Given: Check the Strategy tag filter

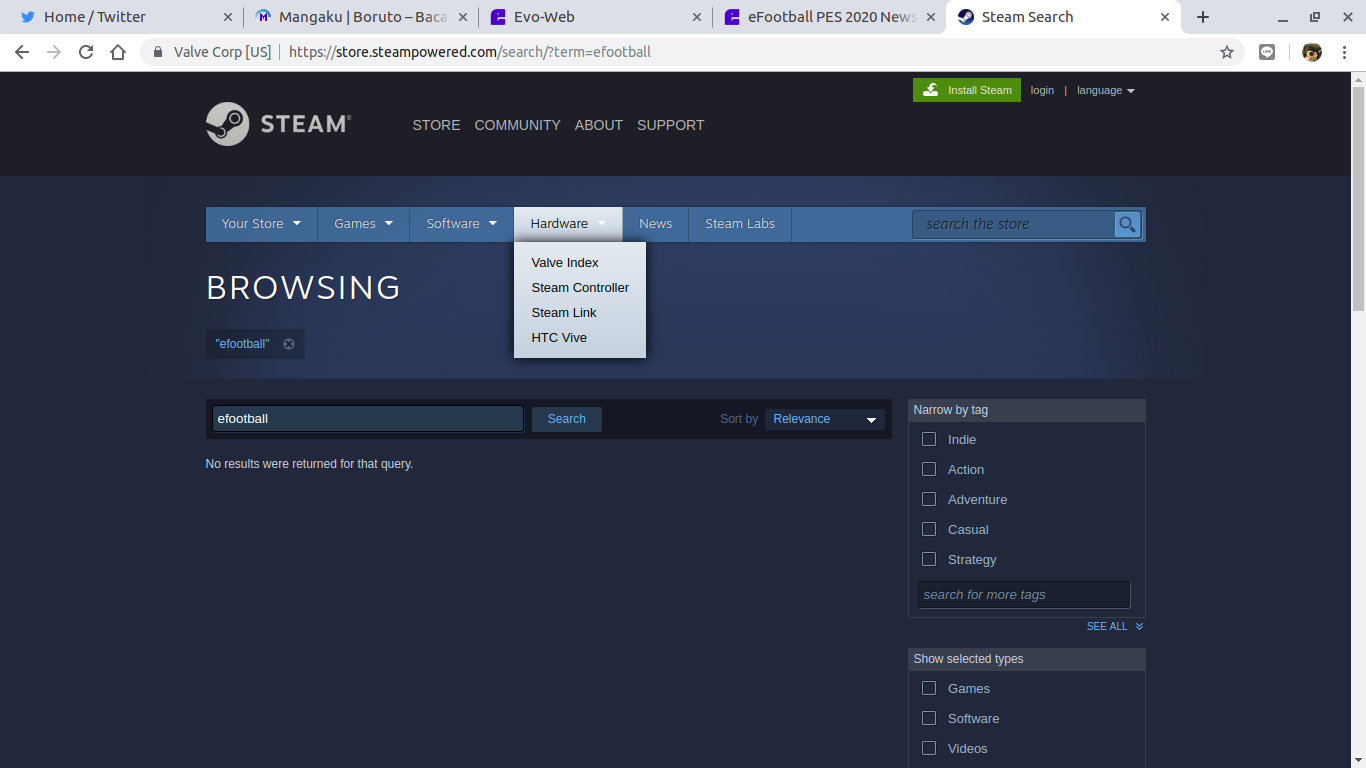Looking at the screenshot, I should 929,559.
